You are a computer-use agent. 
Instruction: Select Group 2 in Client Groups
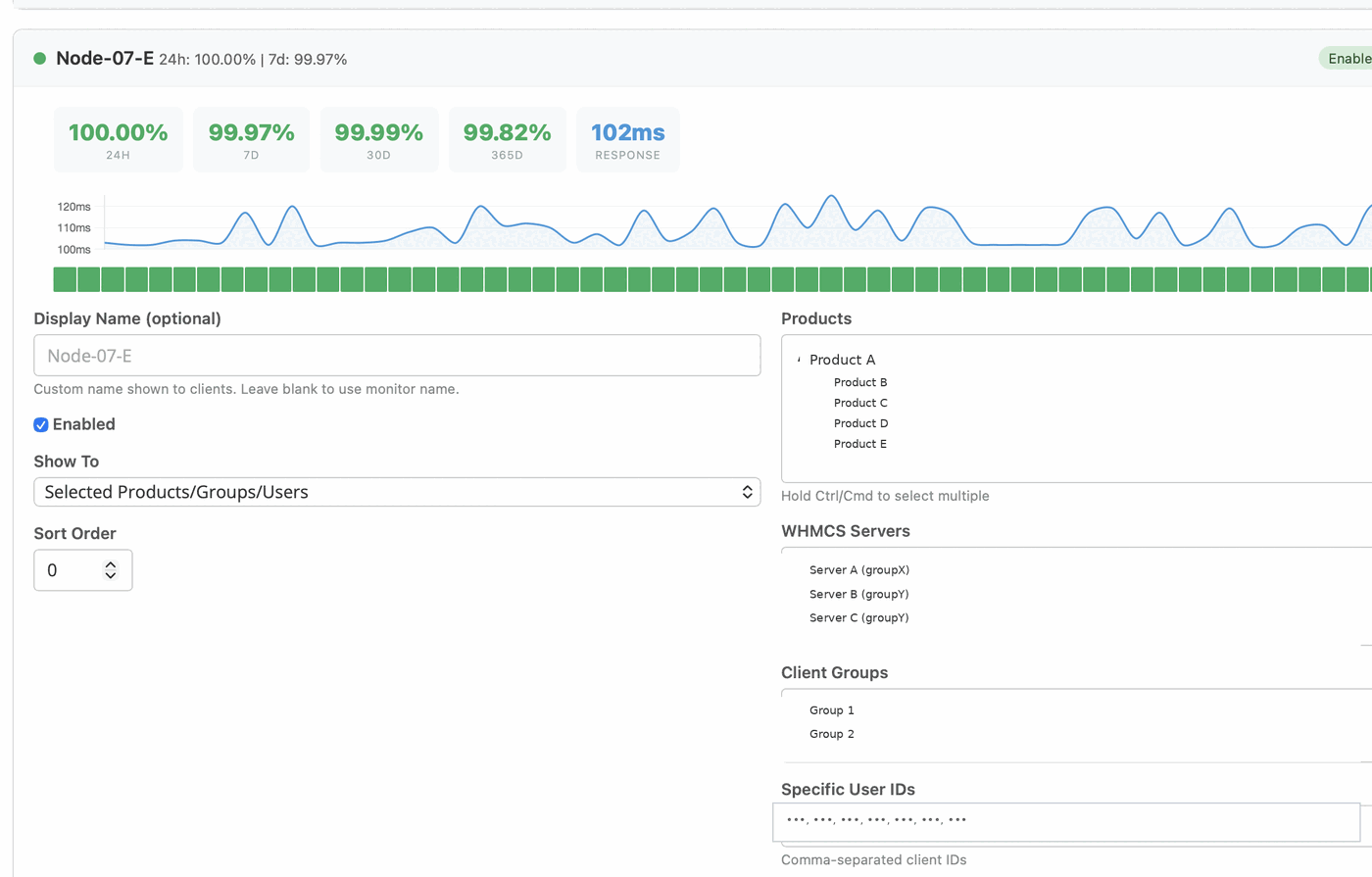pyautogui.click(x=832, y=734)
